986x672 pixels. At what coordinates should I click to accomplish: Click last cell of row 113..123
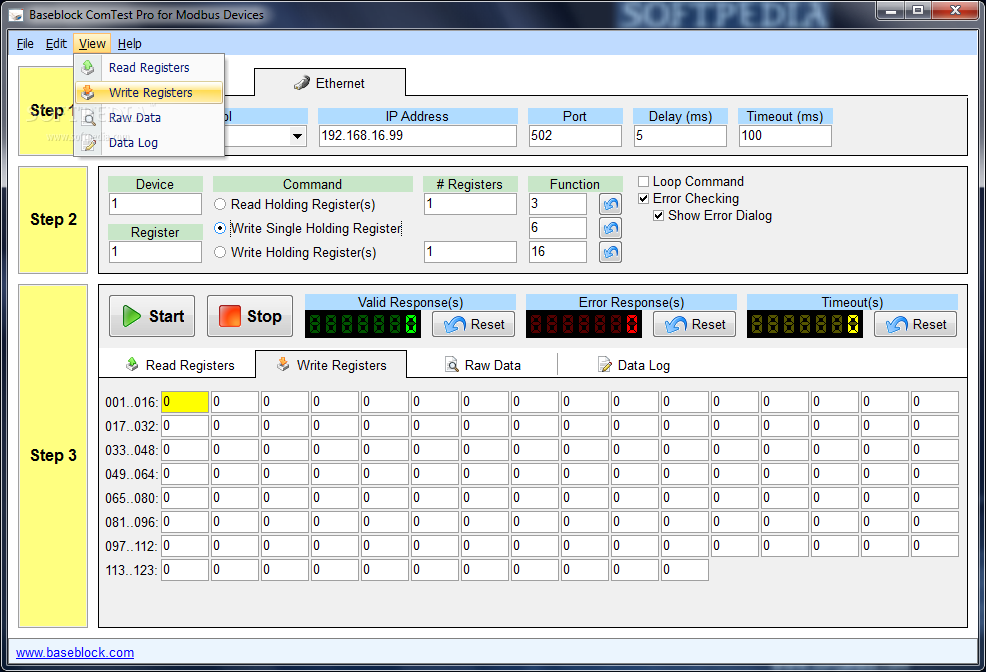685,570
